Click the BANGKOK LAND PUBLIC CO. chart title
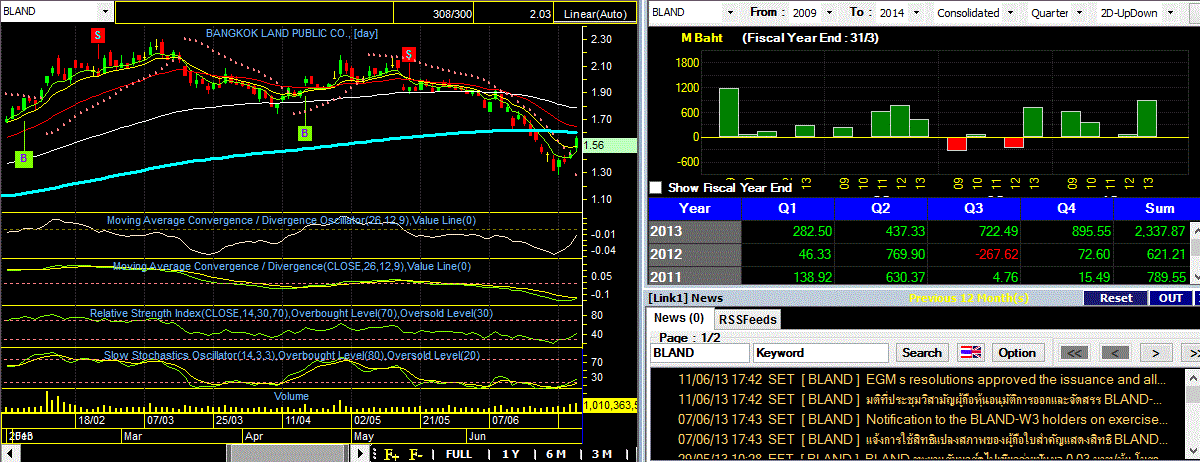 tap(292, 33)
